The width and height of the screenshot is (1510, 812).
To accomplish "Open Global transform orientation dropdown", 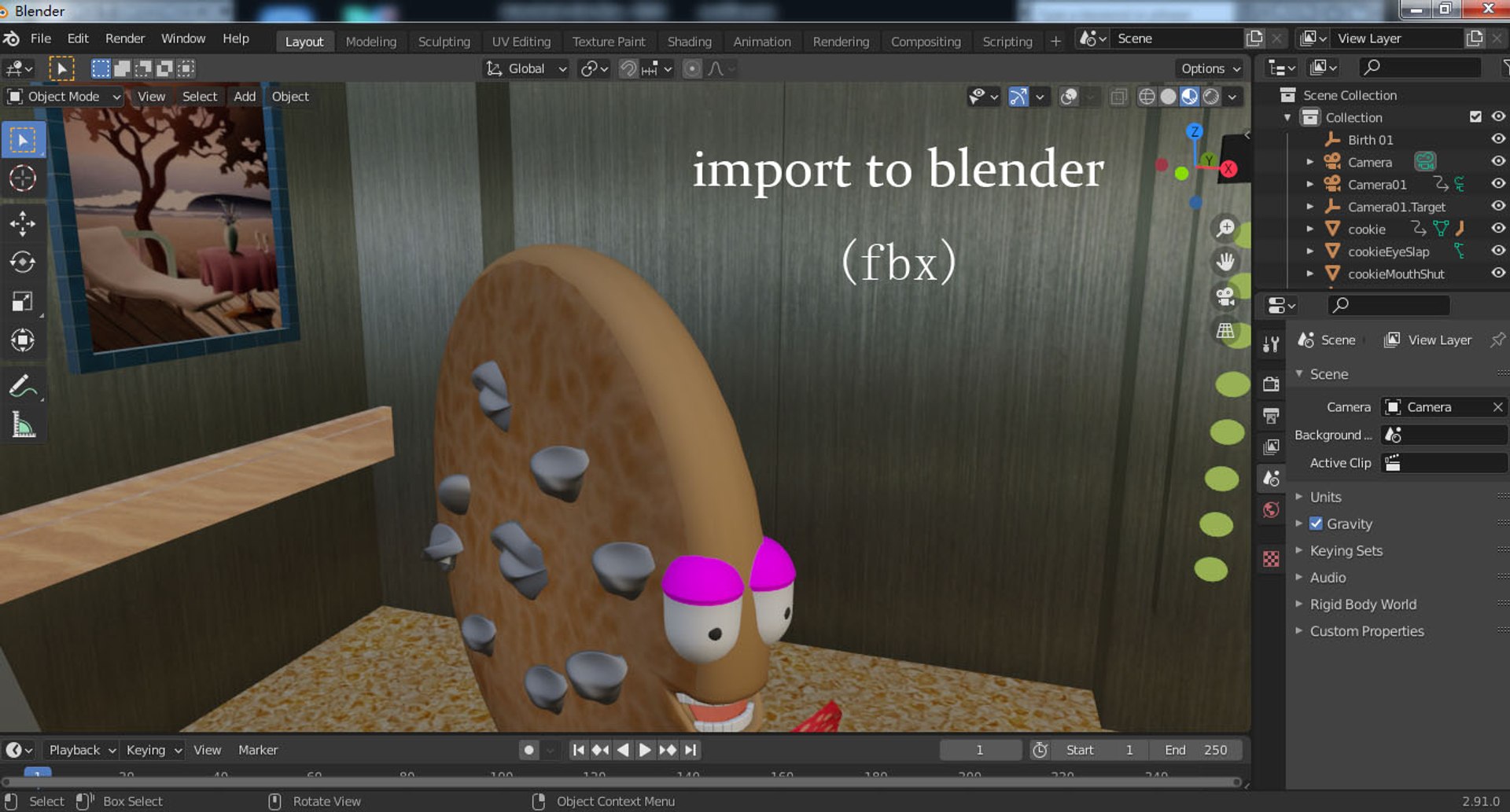I will 525,69.
